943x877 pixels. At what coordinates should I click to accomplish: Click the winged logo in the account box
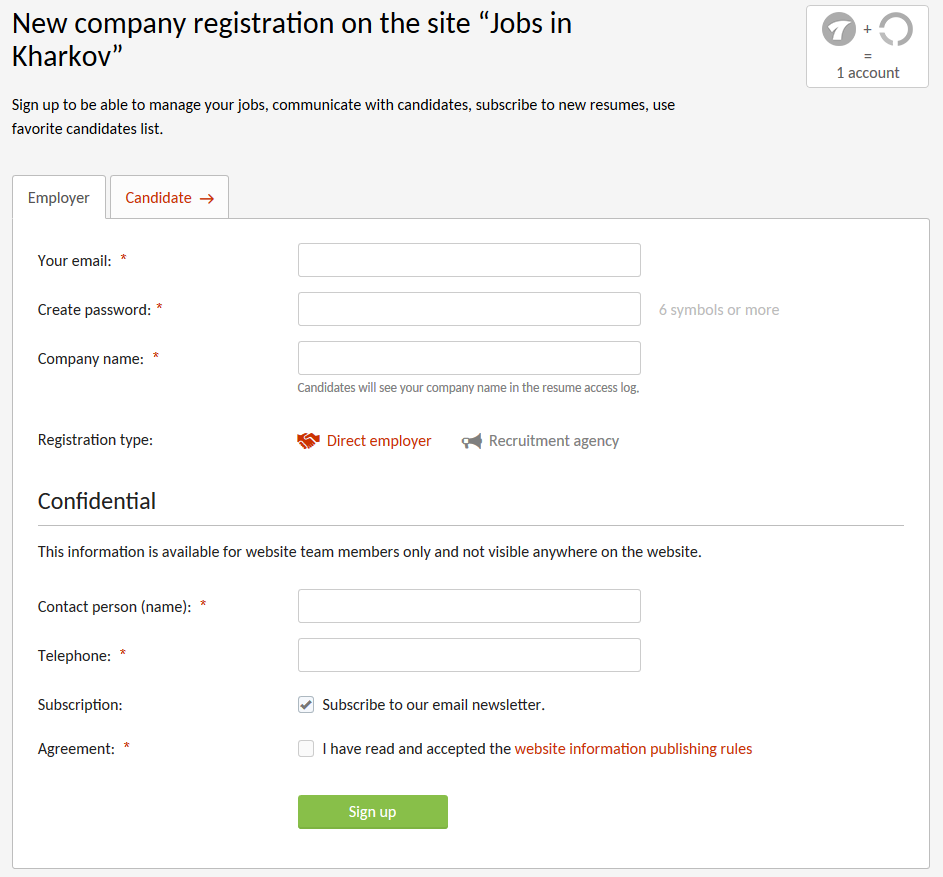coord(839,30)
